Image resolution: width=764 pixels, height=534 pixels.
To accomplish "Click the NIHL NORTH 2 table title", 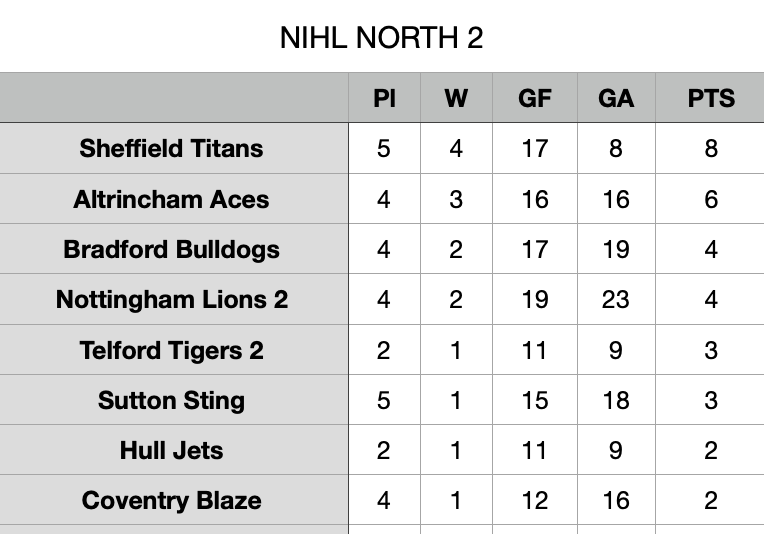I will tap(381, 38).
